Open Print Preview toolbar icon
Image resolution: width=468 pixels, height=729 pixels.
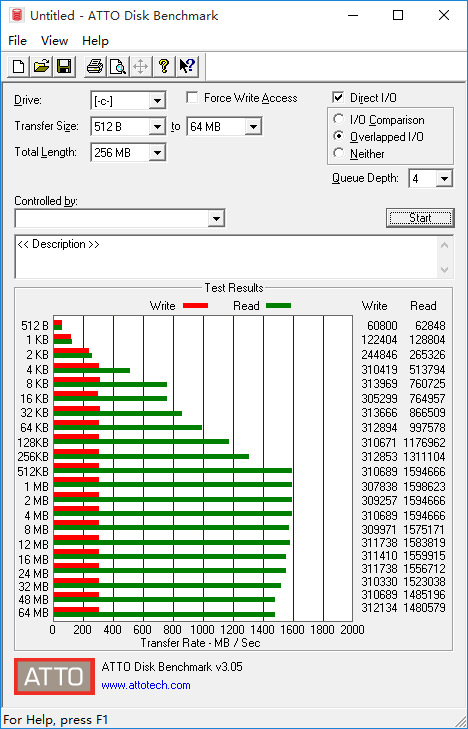pyautogui.click(x=118, y=66)
